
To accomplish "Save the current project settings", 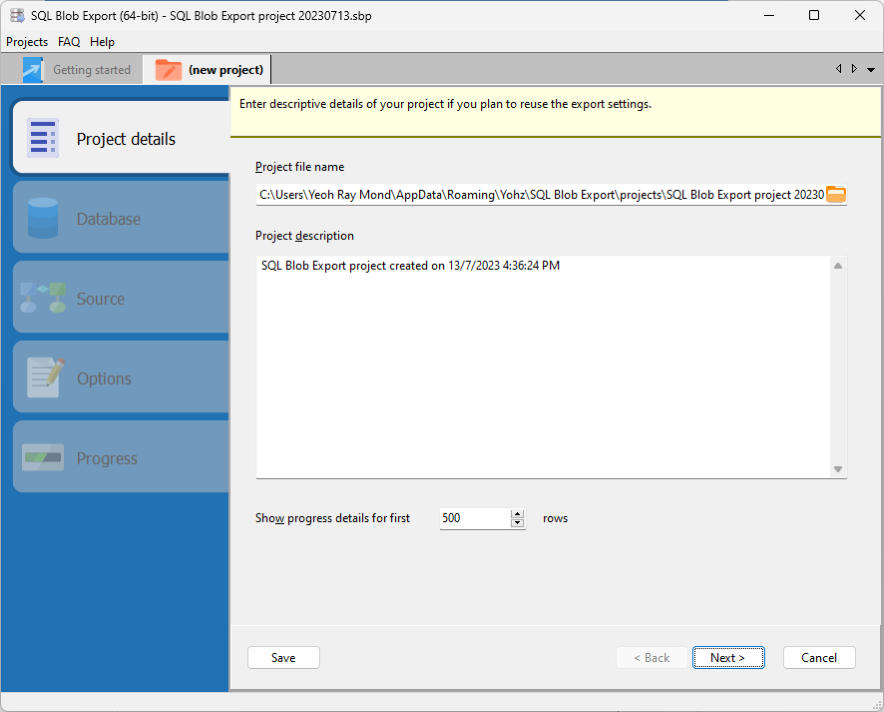I will [x=283, y=657].
